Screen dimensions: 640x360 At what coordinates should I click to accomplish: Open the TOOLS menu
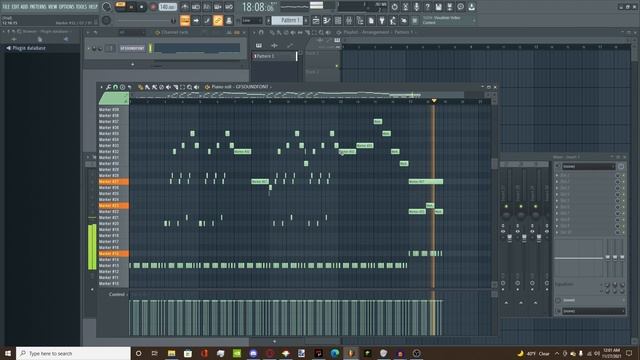click(81, 7)
